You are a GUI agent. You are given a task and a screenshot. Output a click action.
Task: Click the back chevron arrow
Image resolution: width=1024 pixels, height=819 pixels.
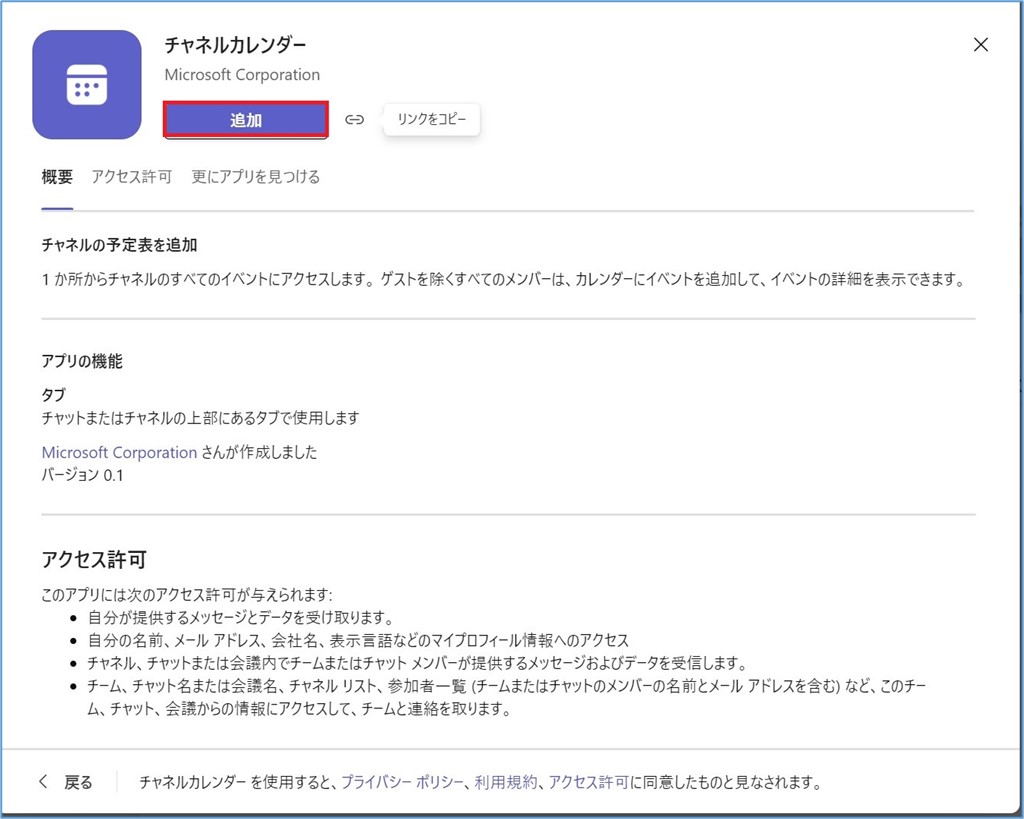point(42,782)
